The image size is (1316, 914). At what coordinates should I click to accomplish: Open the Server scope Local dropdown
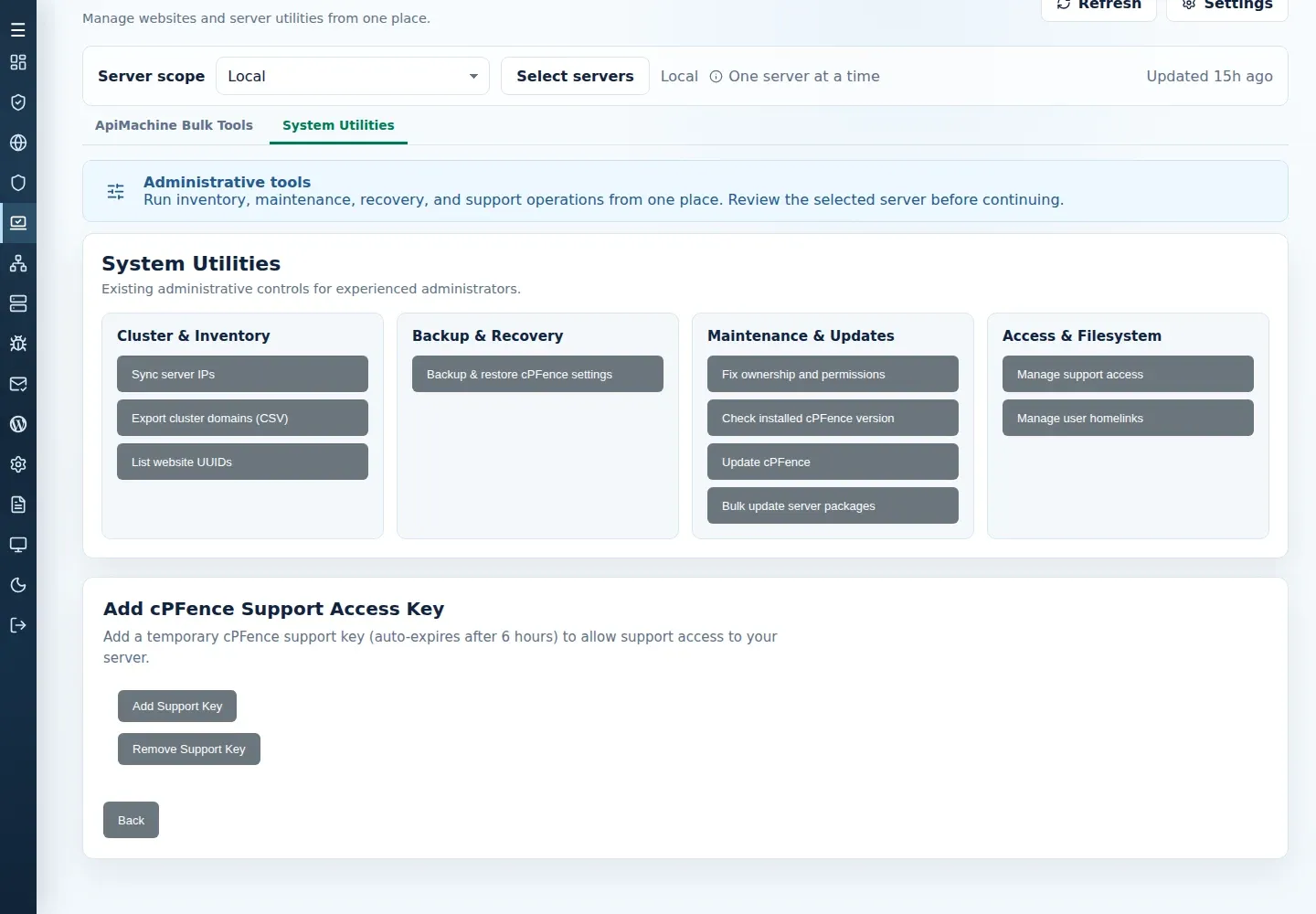pyautogui.click(x=353, y=76)
